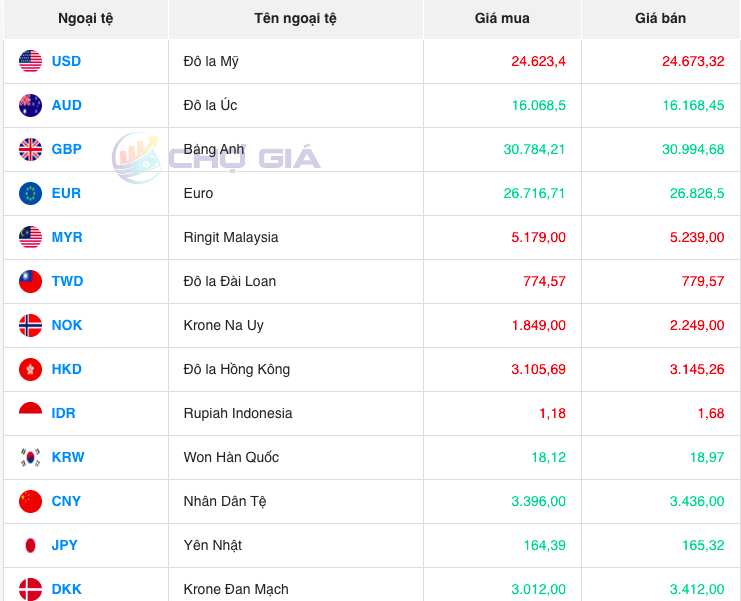Click the Tên ngoại tệ column header
This screenshot has height=601, width=741.
295,18
